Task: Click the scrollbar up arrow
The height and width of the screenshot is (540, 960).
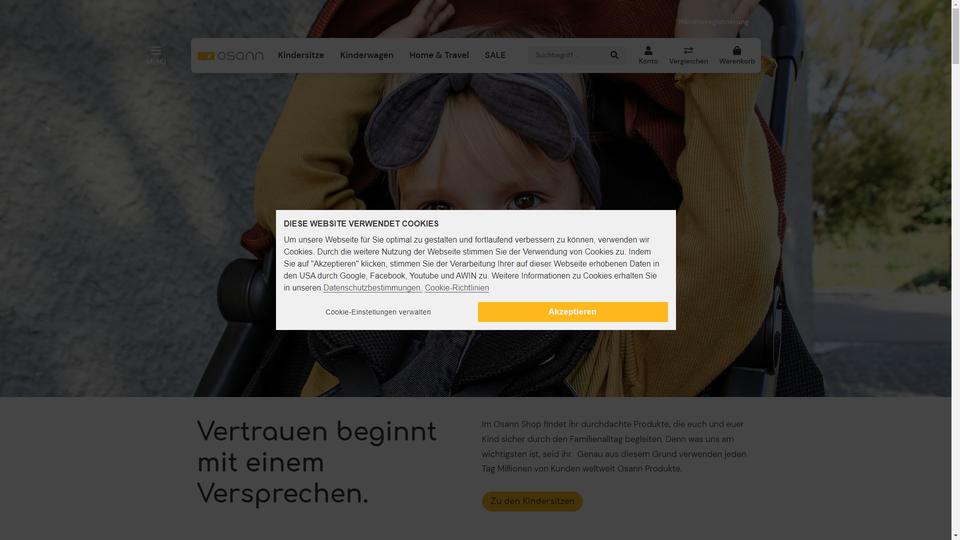Action: [955, 4]
